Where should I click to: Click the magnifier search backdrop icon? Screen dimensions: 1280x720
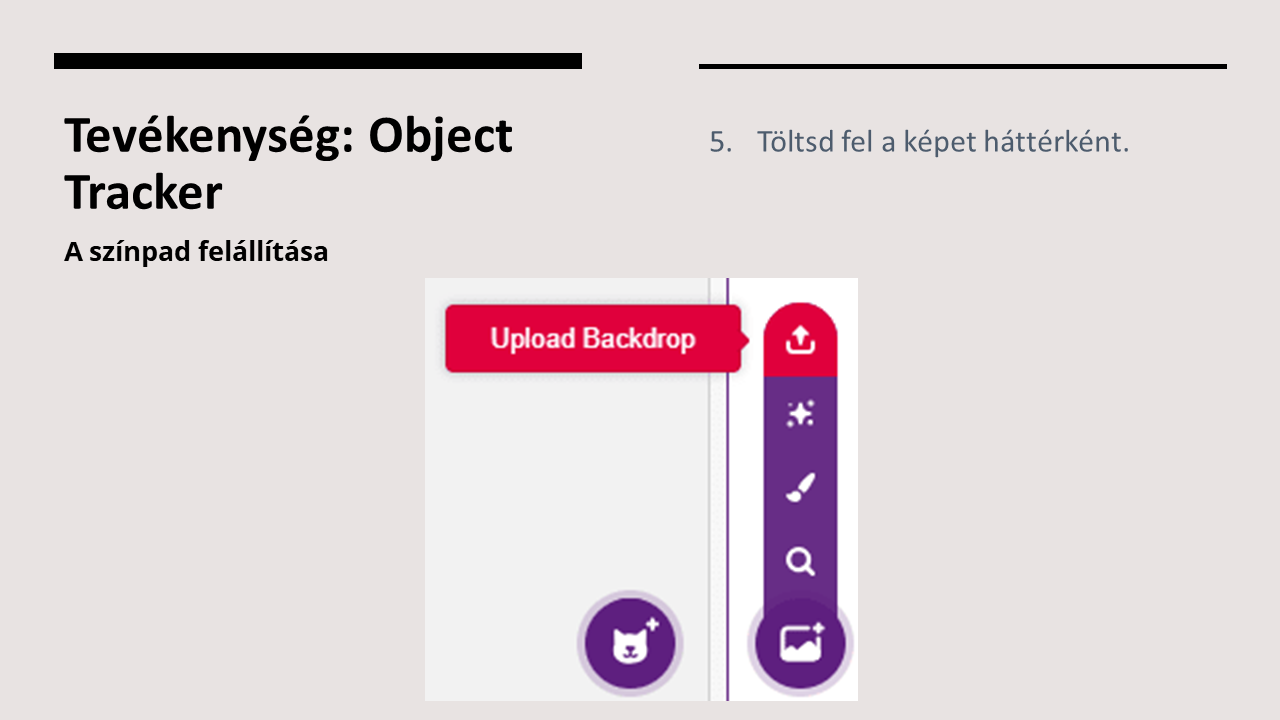coord(800,562)
